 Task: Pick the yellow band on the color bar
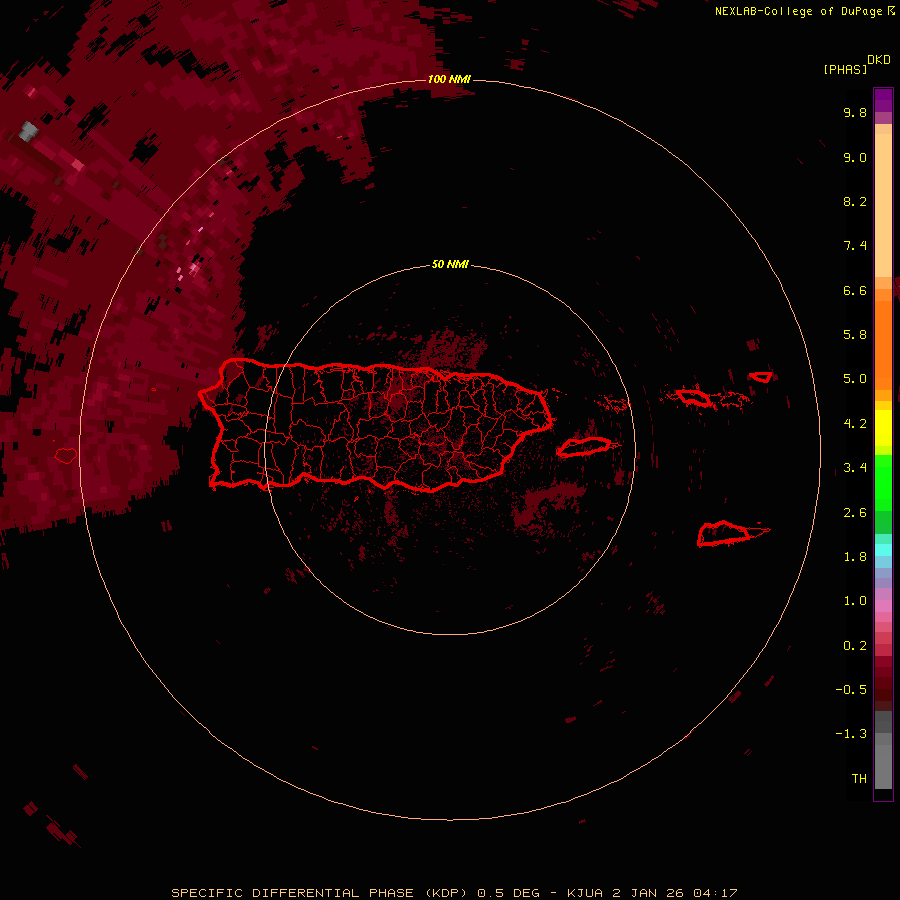883,428
